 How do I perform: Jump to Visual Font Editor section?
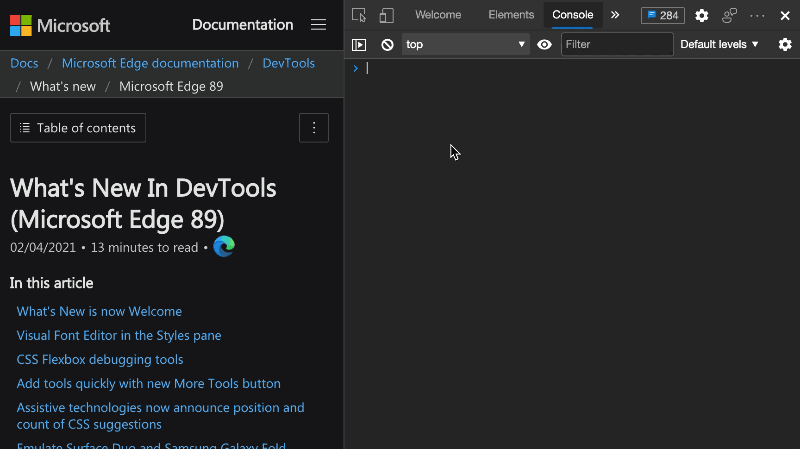pos(119,335)
